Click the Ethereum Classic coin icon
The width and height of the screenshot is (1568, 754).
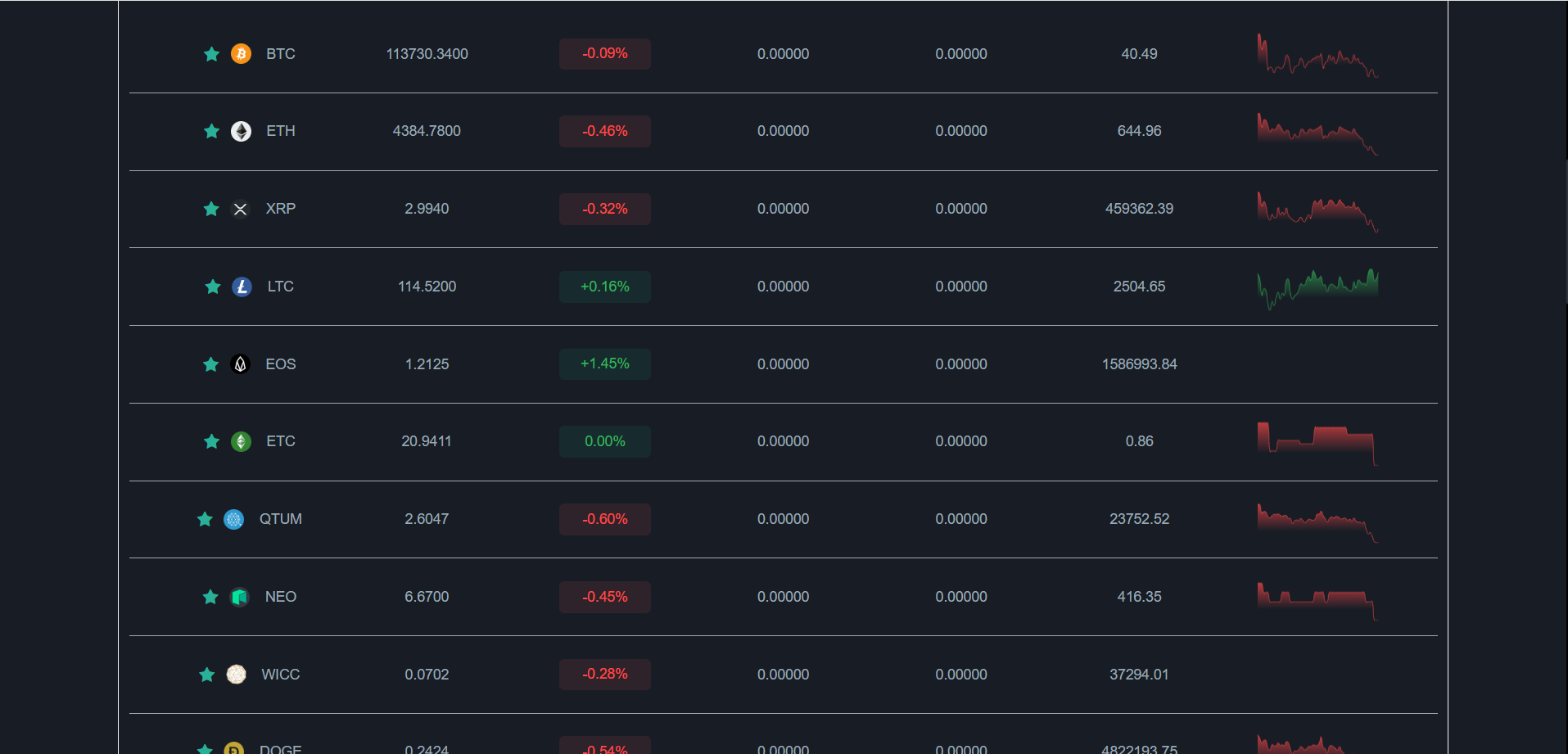(x=241, y=442)
